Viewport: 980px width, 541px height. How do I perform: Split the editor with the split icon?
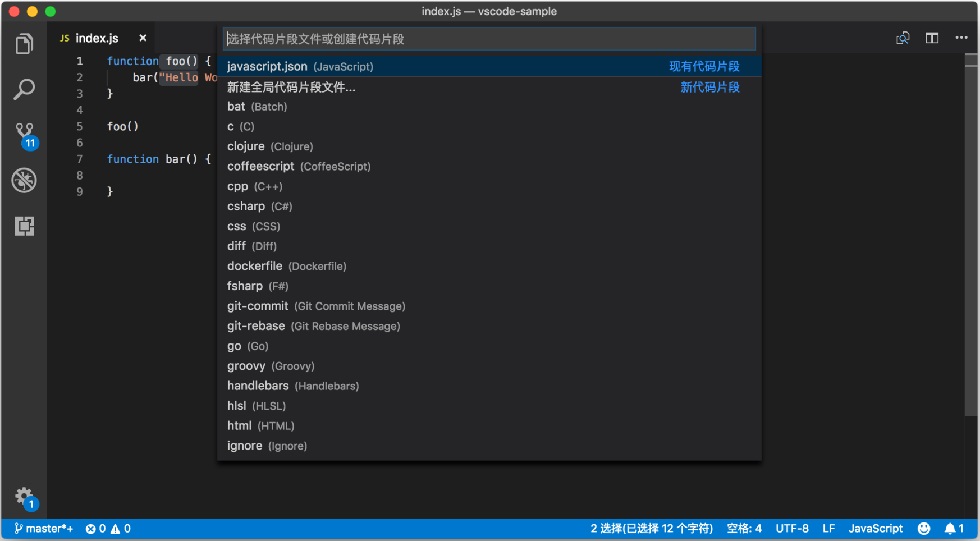coord(932,38)
